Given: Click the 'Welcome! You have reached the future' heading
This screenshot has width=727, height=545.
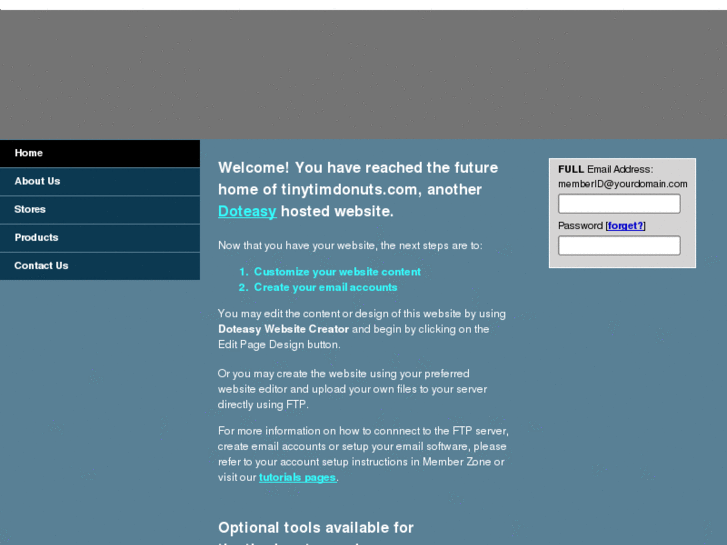Looking at the screenshot, I should point(358,168).
